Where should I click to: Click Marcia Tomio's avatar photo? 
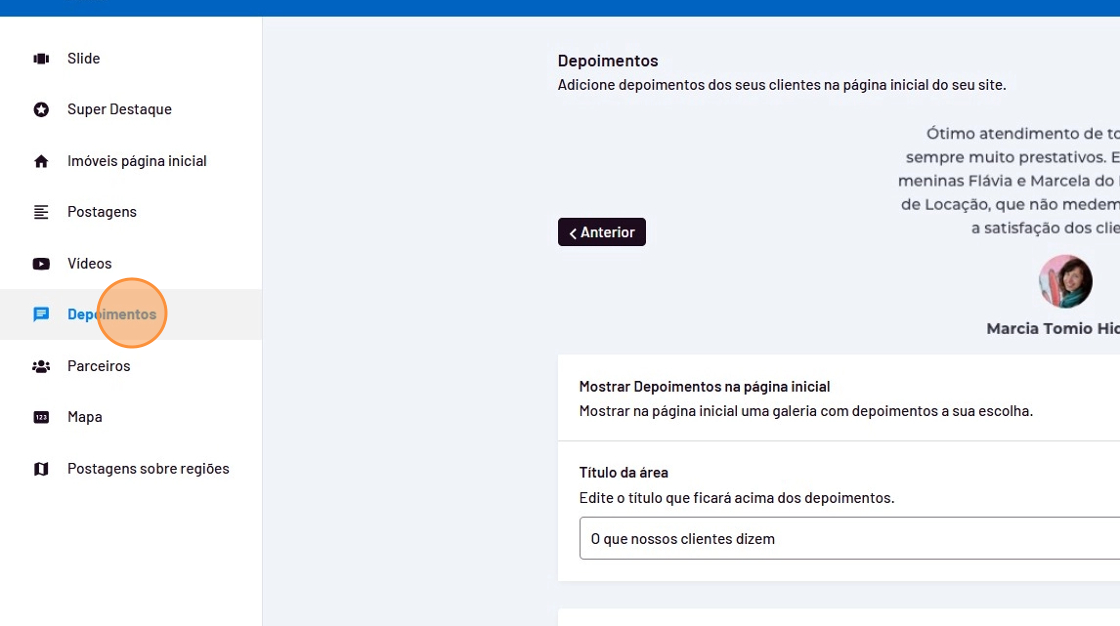(x=1065, y=281)
